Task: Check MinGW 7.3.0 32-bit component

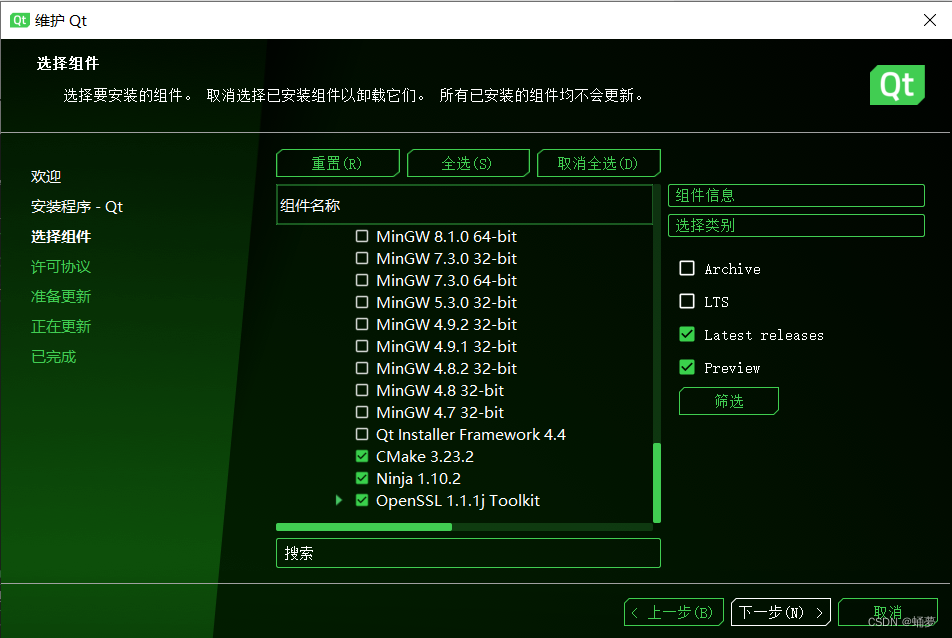Action: point(362,258)
